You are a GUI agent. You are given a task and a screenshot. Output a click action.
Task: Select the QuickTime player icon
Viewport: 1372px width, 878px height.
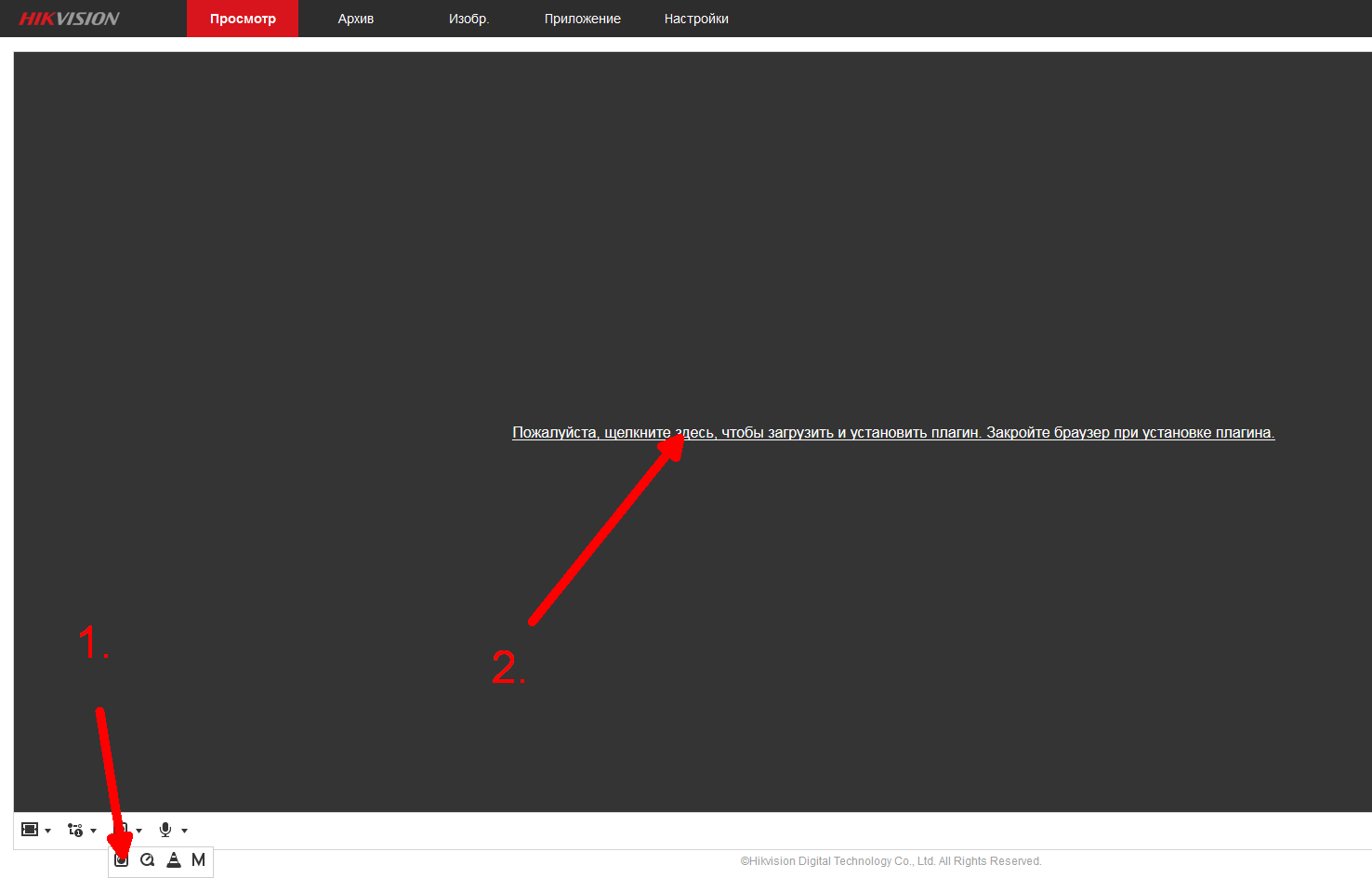(x=147, y=860)
